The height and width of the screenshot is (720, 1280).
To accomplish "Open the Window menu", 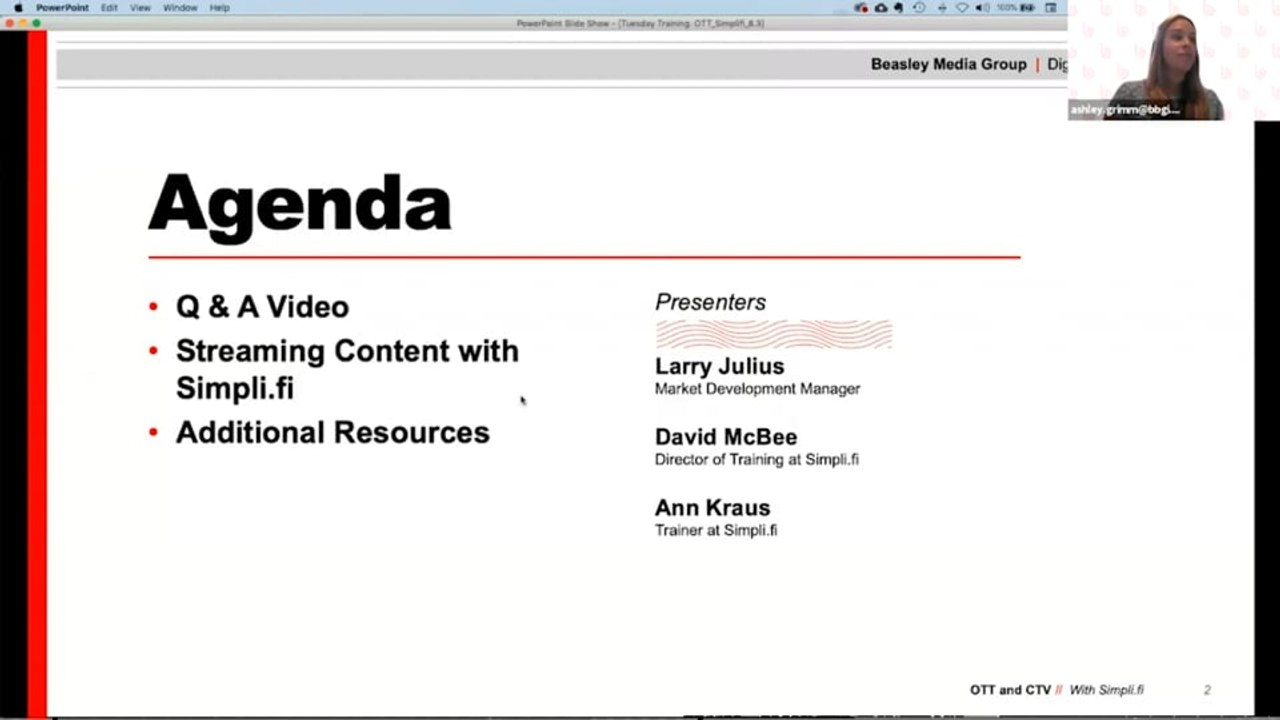I will coord(180,7).
